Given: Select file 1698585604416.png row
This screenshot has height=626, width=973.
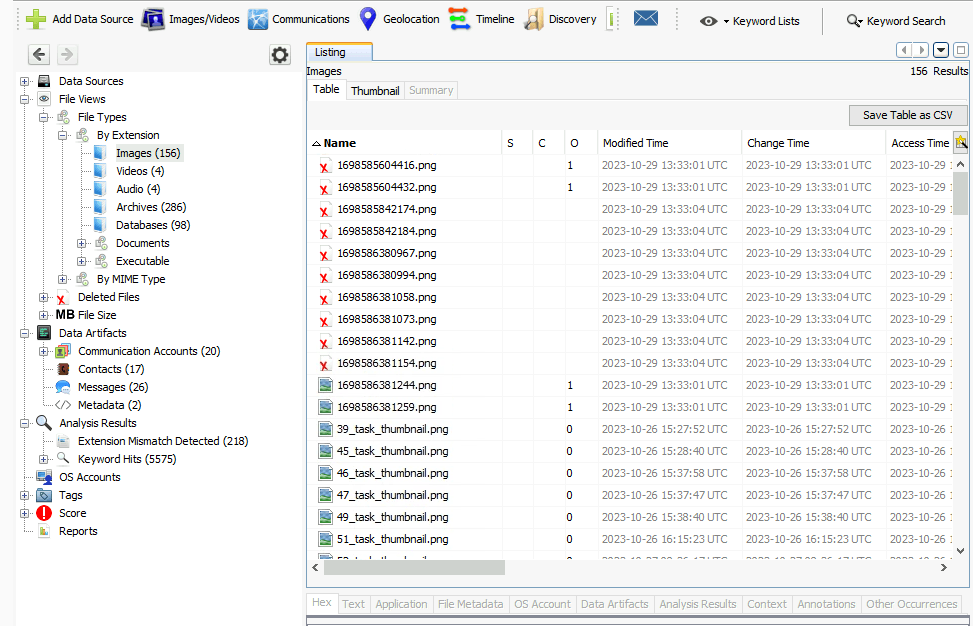Looking at the screenshot, I should [x=630, y=166].
